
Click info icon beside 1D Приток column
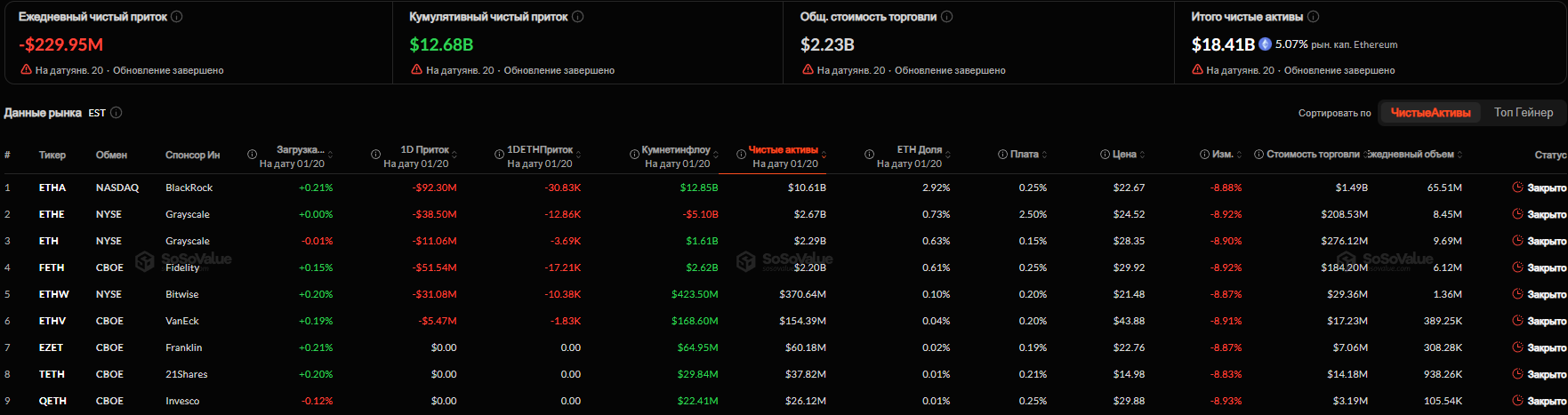tap(376, 155)
